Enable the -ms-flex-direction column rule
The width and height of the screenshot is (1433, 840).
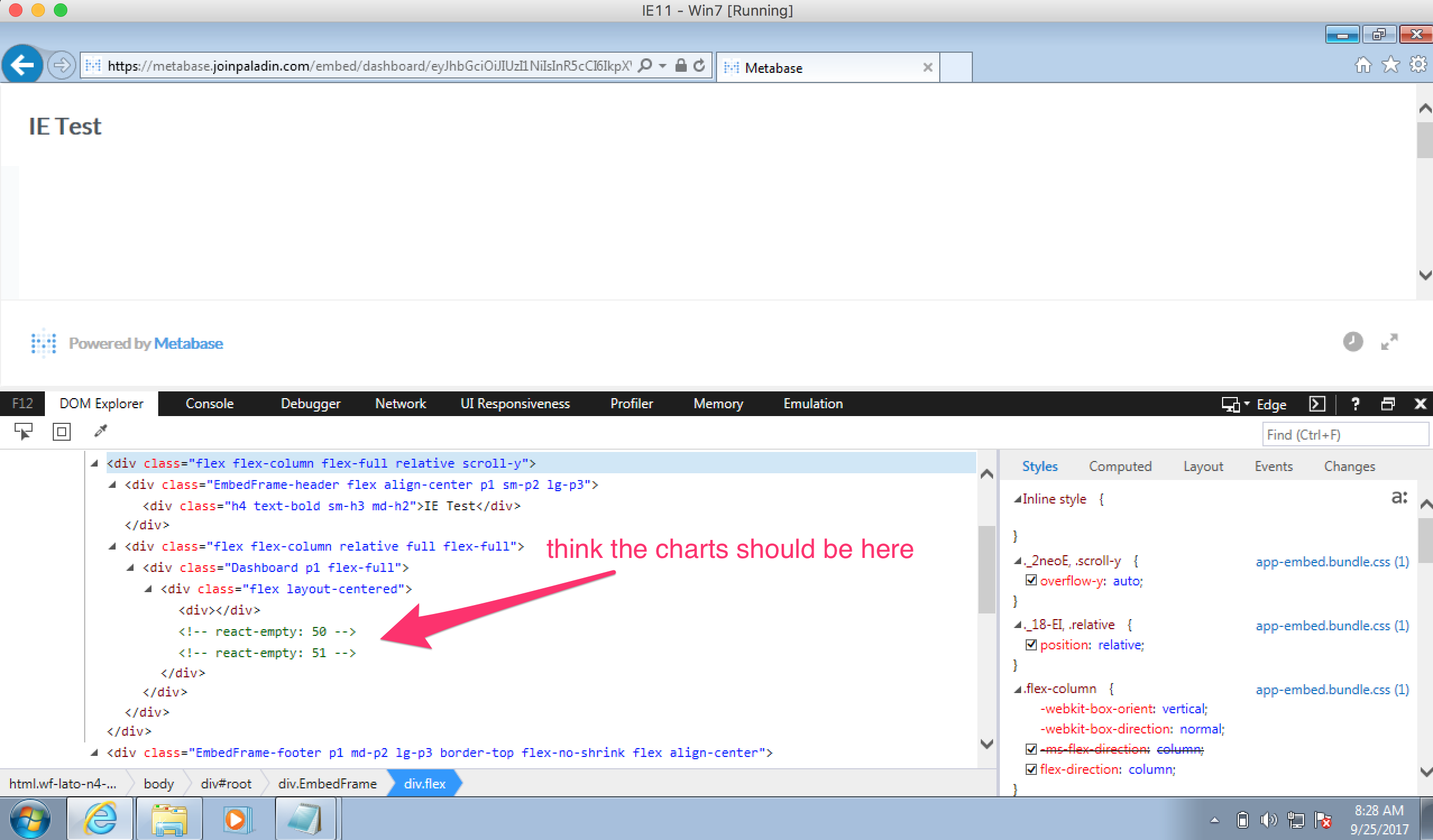pos(1032,749)
